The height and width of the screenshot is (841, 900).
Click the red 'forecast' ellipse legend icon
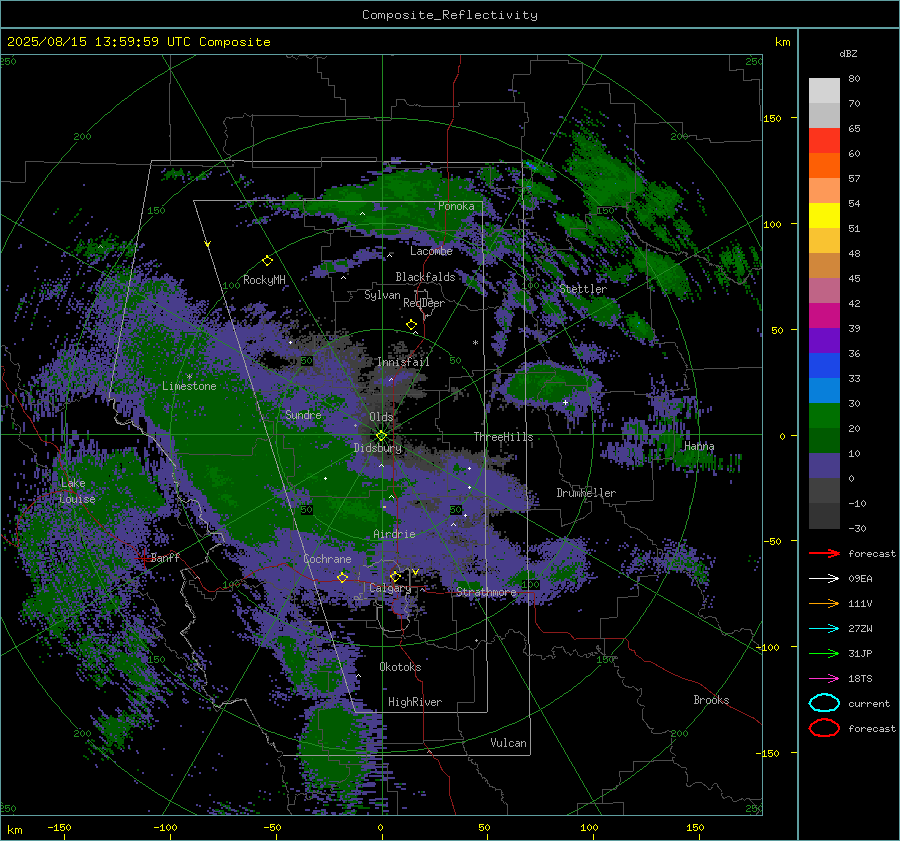point(824,728)
